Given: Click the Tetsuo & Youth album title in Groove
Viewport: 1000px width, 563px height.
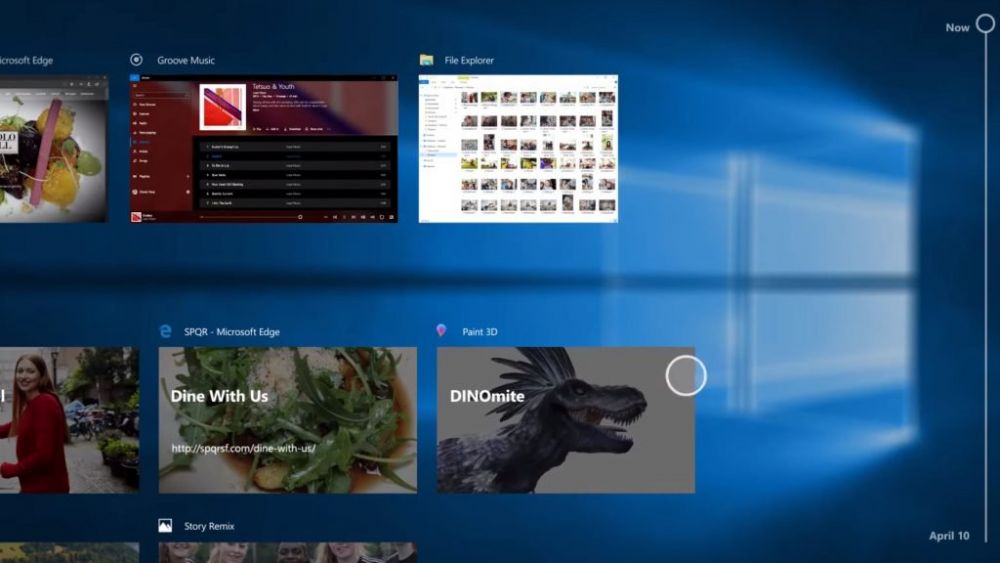Looking at the screenshot, I should [x=273, y=86].
